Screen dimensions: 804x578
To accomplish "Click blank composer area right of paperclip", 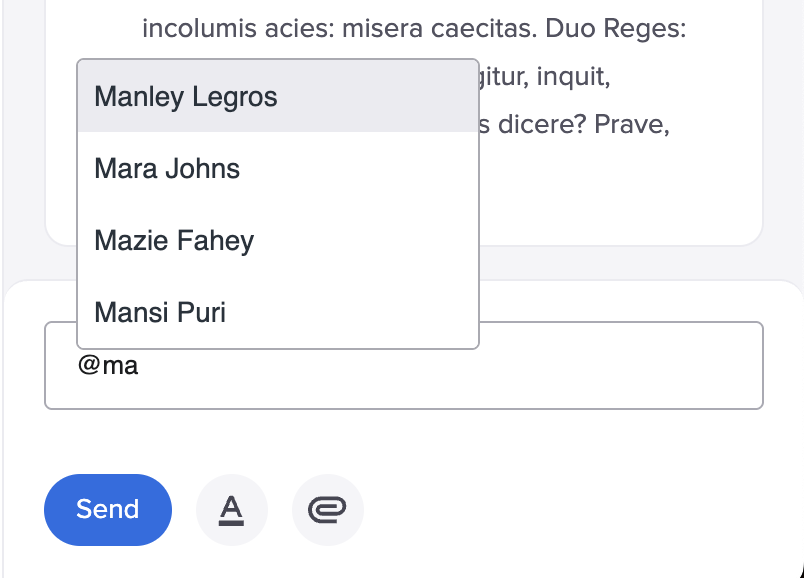I will point(564,510).
